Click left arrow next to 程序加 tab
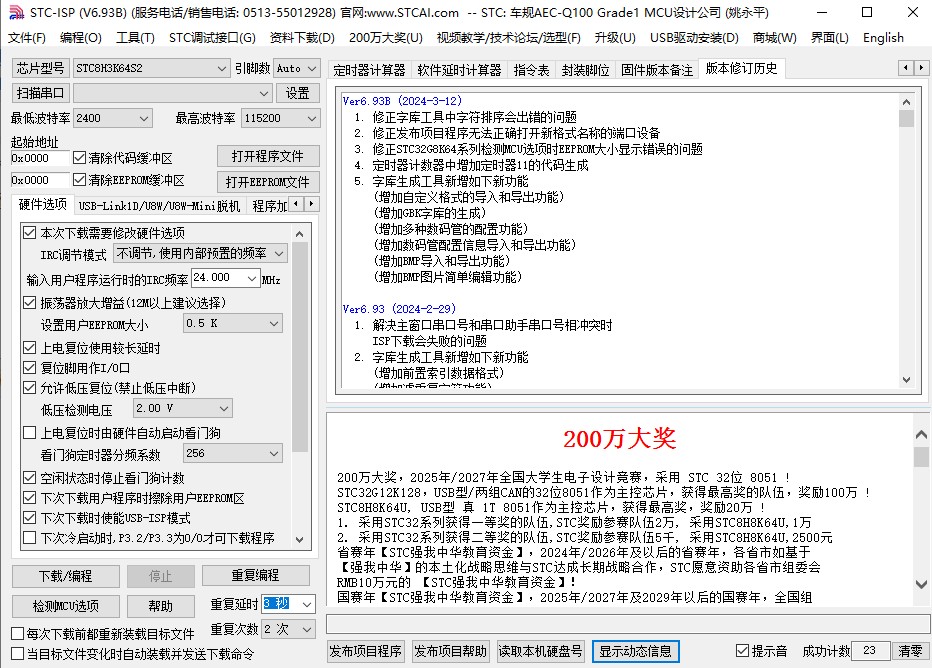 click(297, 204)
